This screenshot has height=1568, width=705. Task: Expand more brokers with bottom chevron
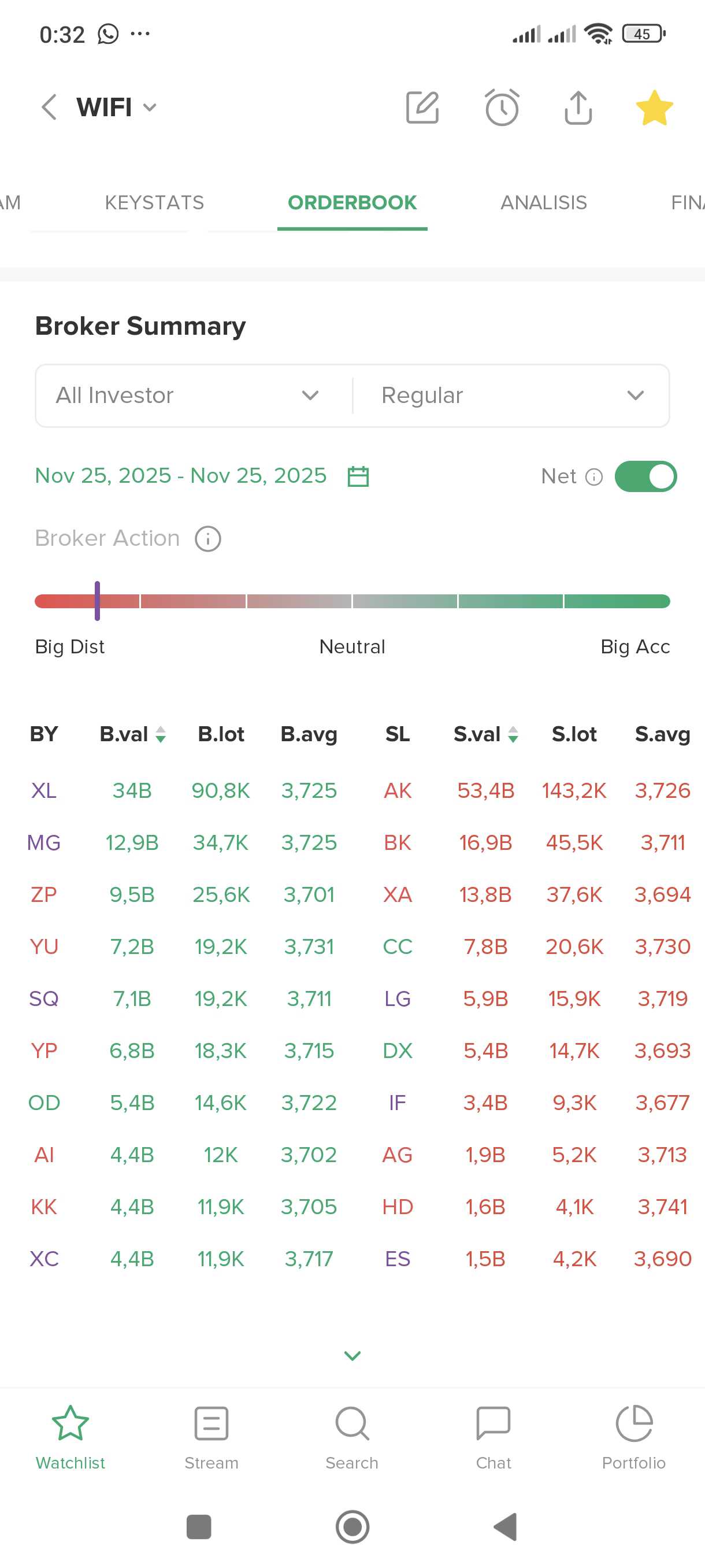352,1355
